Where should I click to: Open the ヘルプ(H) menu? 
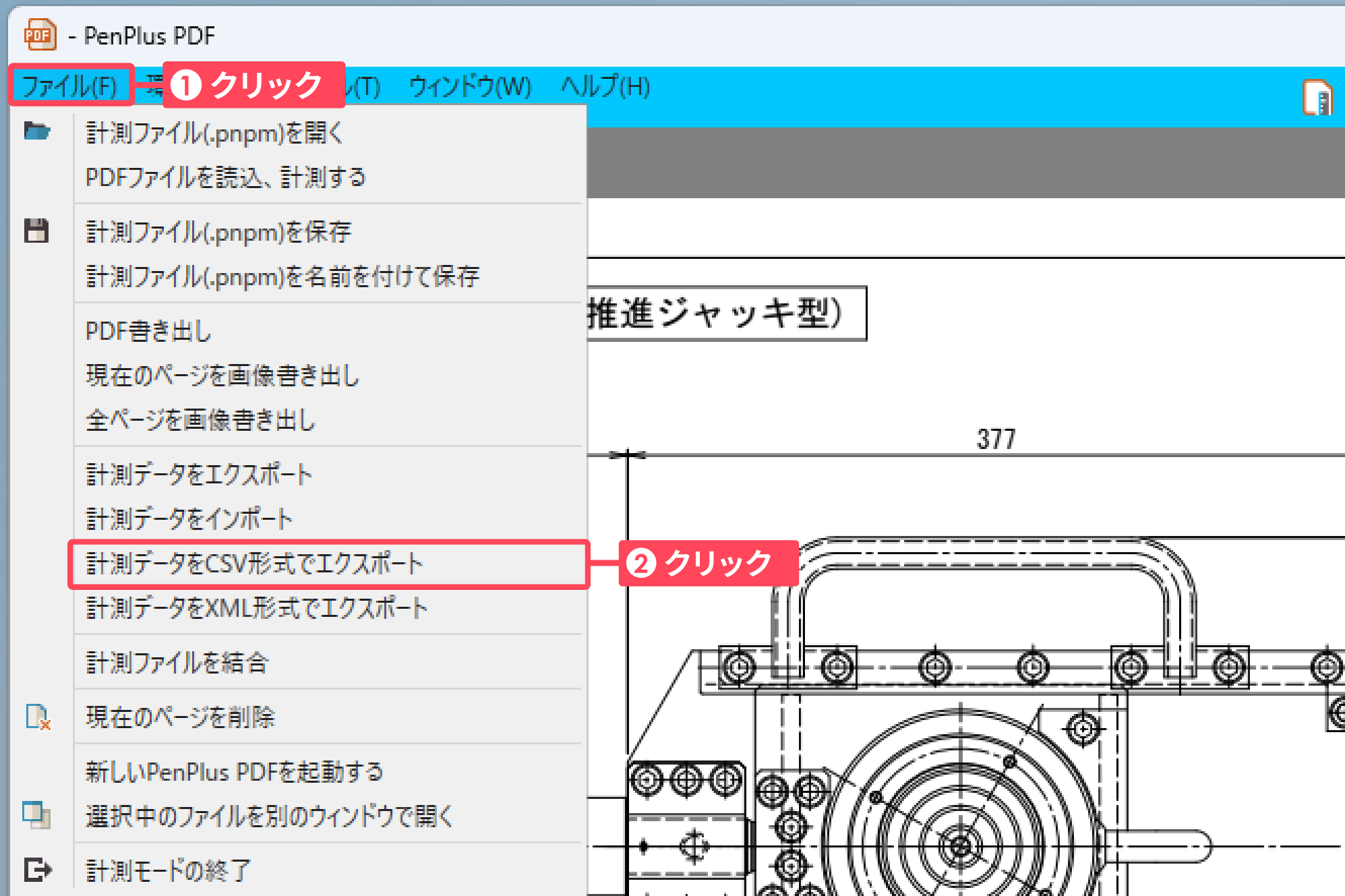(605, 86)
